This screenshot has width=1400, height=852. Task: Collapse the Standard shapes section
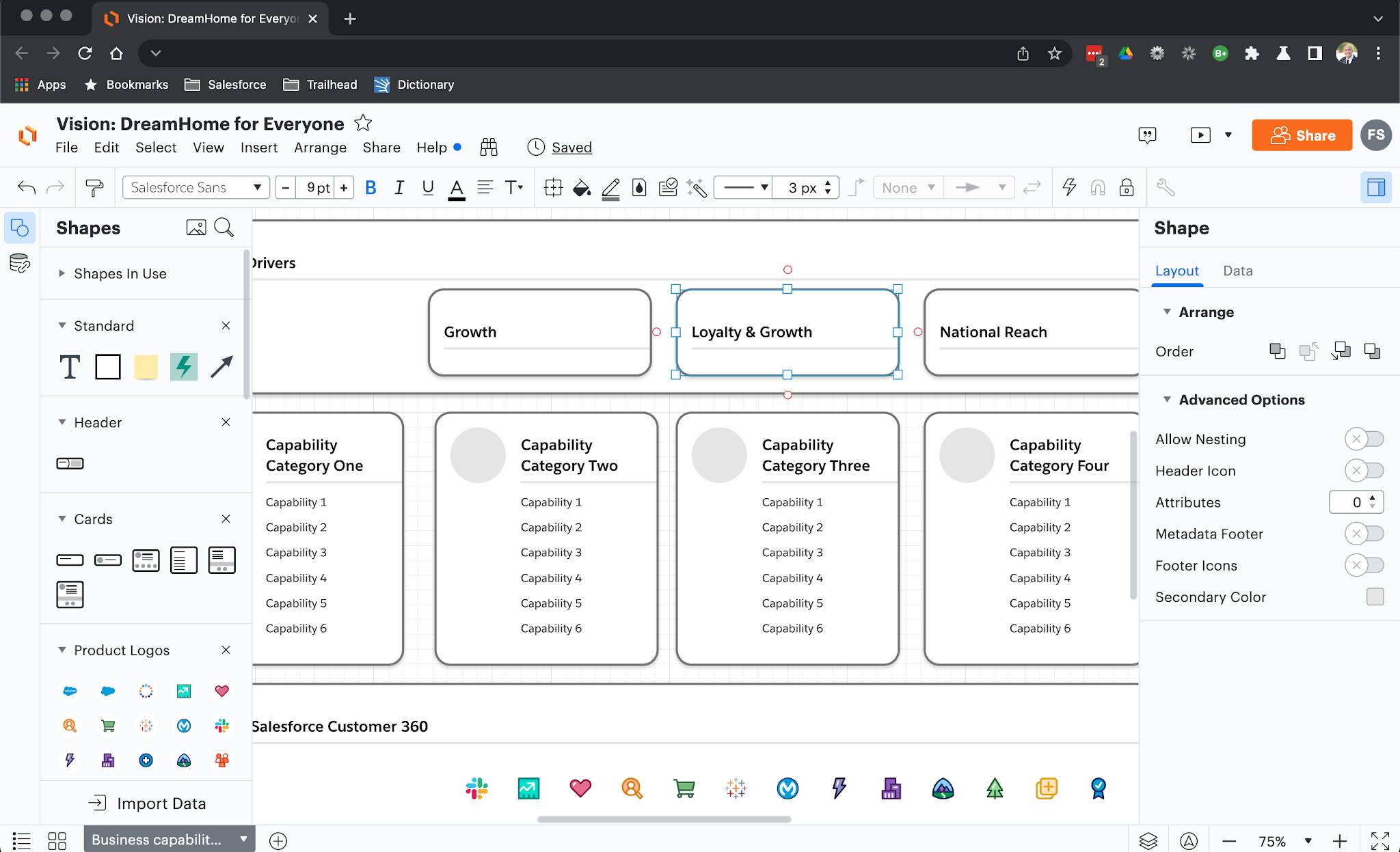pyautogui.click(x=62, y=326)
